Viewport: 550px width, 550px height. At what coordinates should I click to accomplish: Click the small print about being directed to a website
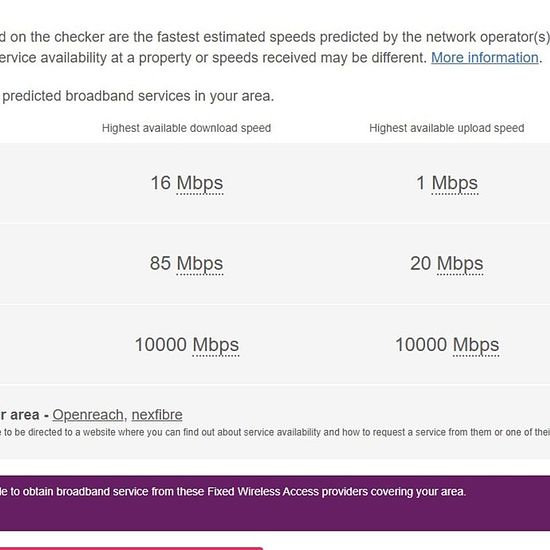pyautogui.click(x=275, y=432)
